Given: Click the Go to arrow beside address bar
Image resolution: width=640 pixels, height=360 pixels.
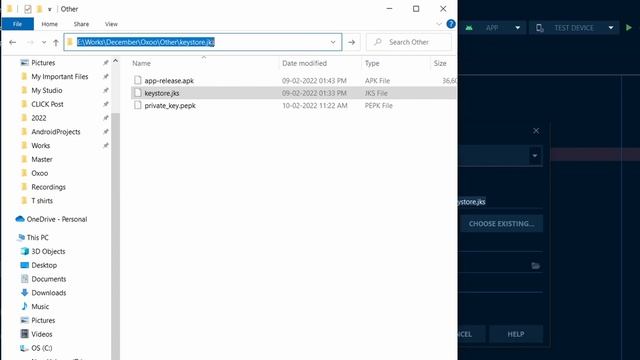Looking at the screenshot, I should click(x=351, y=42).
